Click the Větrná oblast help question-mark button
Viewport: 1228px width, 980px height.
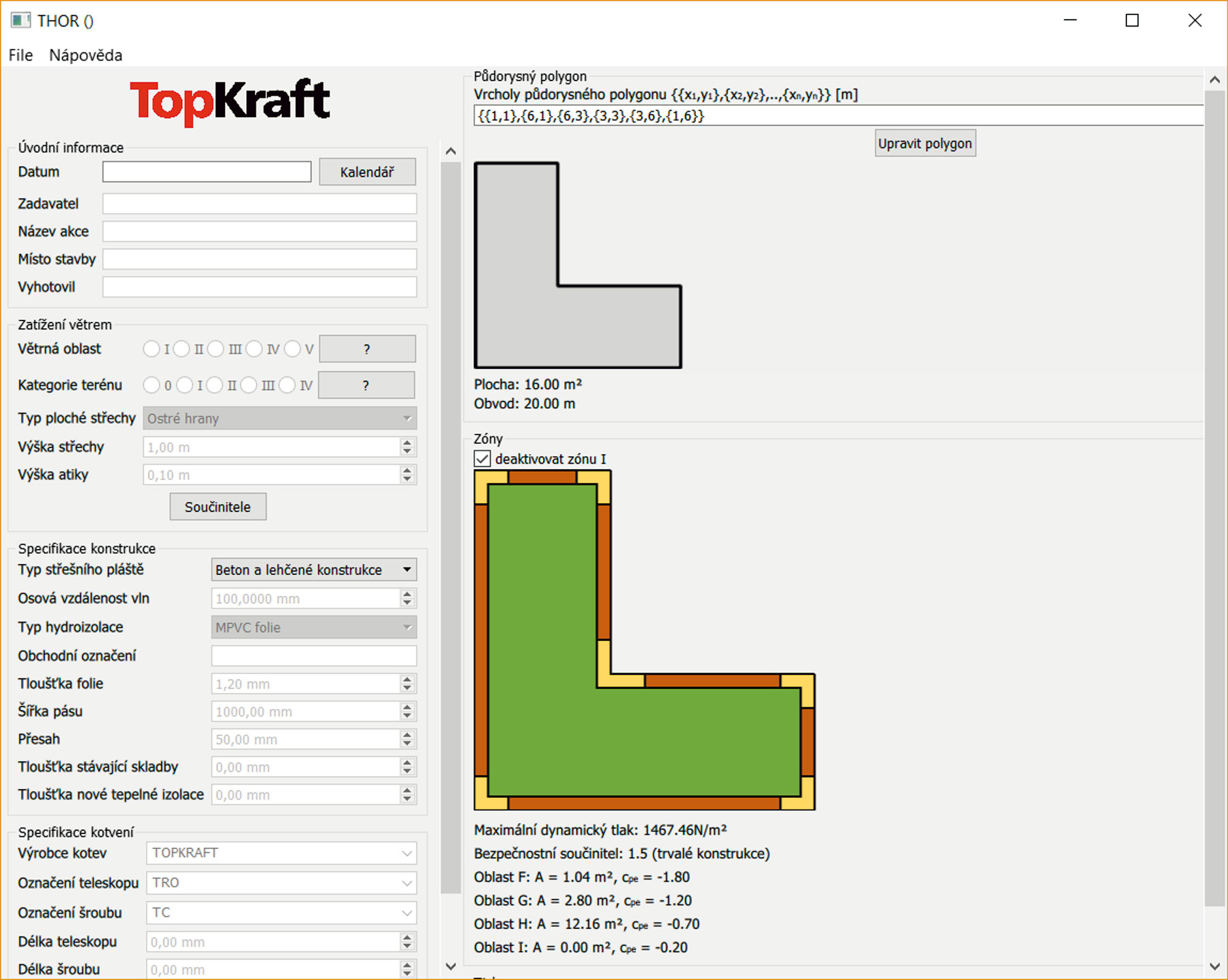coord(367,349)
